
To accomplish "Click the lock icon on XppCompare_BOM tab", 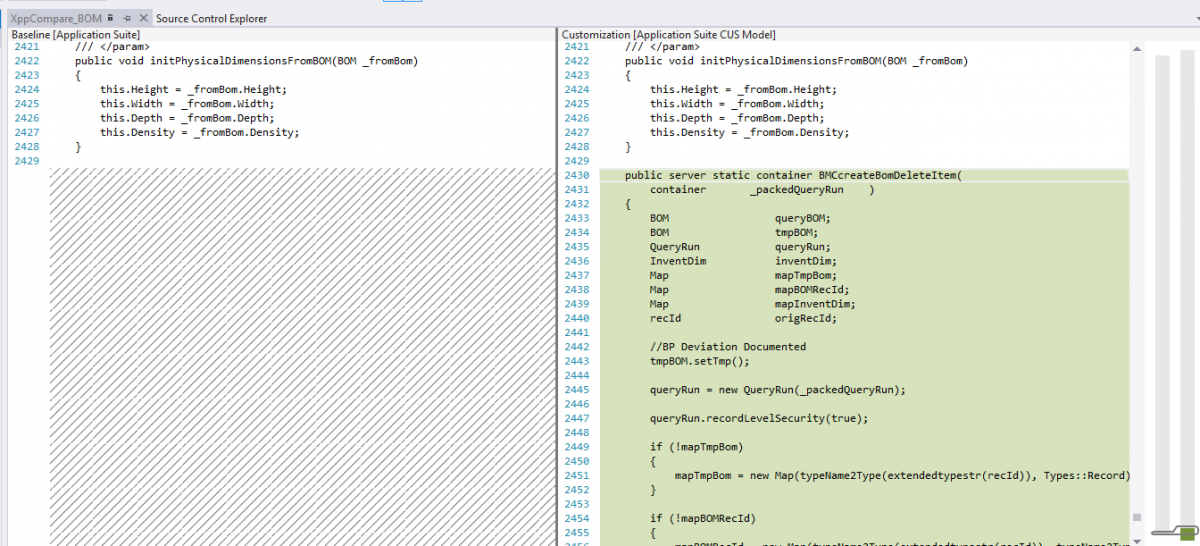I will point(111,18).
